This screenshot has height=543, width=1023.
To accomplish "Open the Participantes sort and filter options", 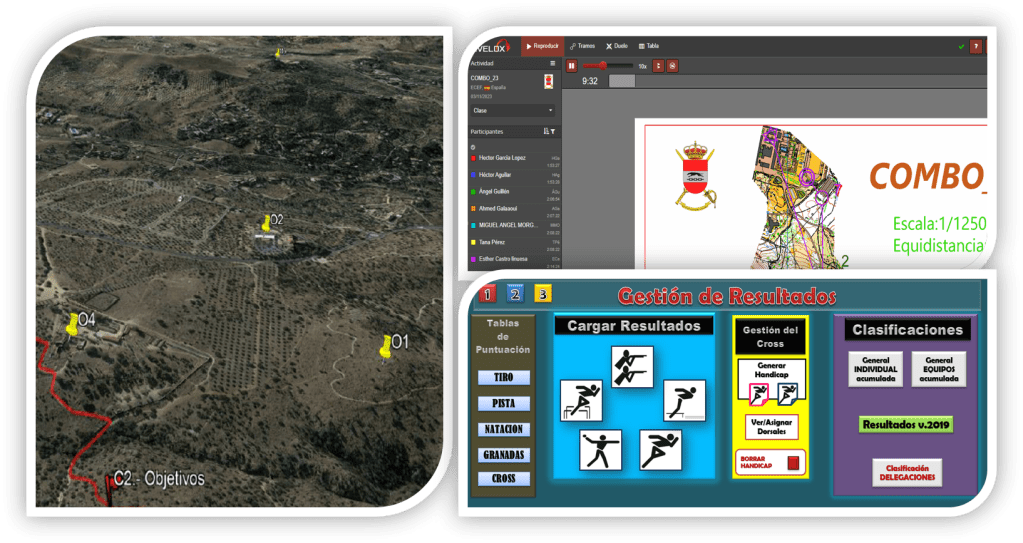I will (x=548, y=131).
